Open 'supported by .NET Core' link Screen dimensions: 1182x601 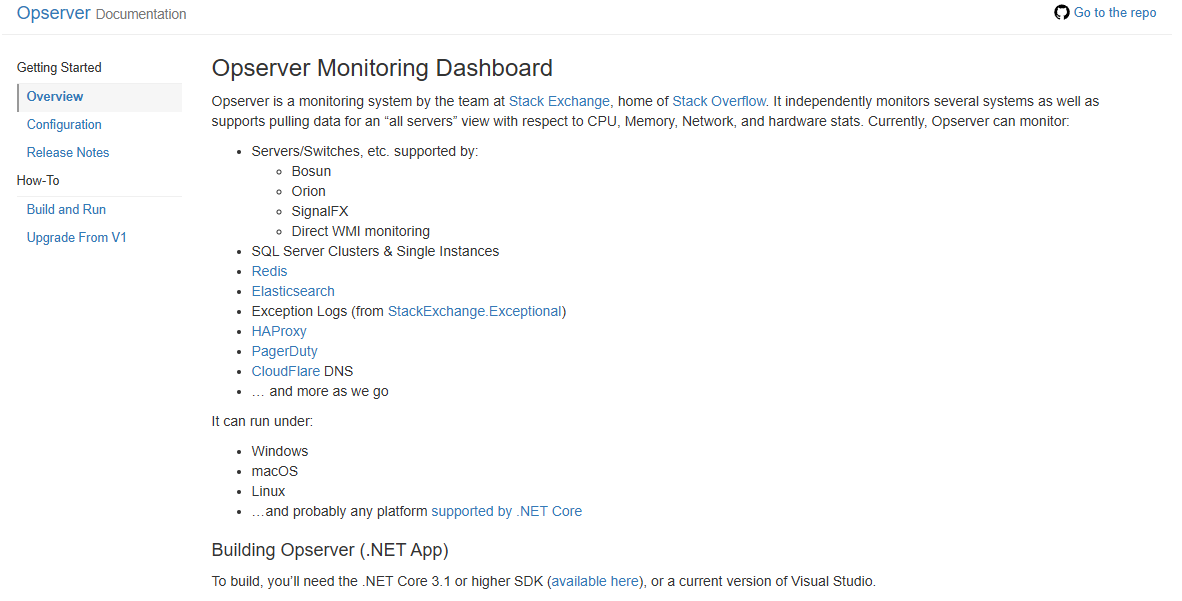tap(506, 511)
